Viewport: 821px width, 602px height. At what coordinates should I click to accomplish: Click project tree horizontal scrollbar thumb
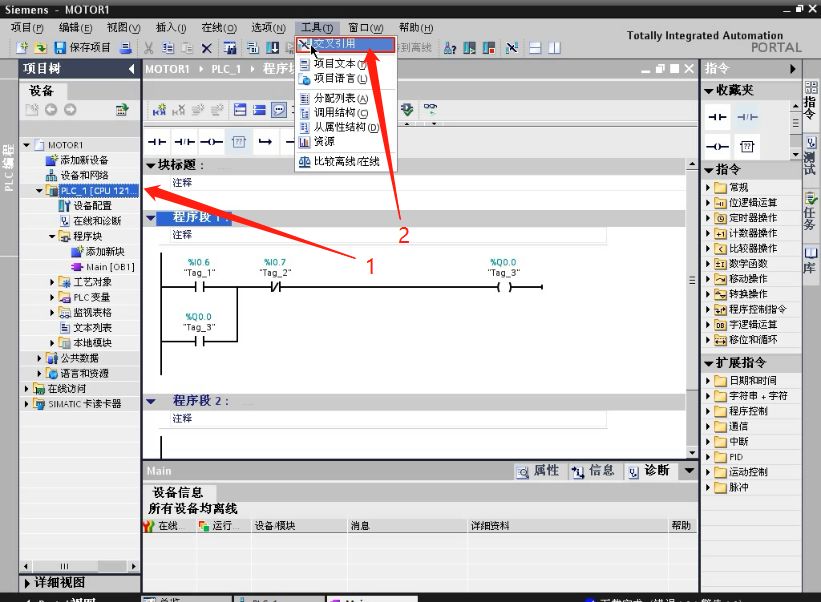point(65,566)
